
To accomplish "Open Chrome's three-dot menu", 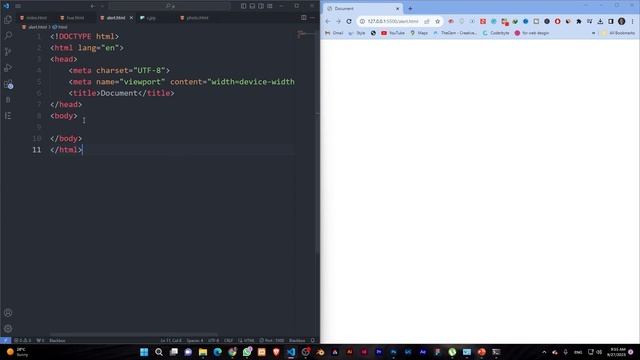I will 632,21.
